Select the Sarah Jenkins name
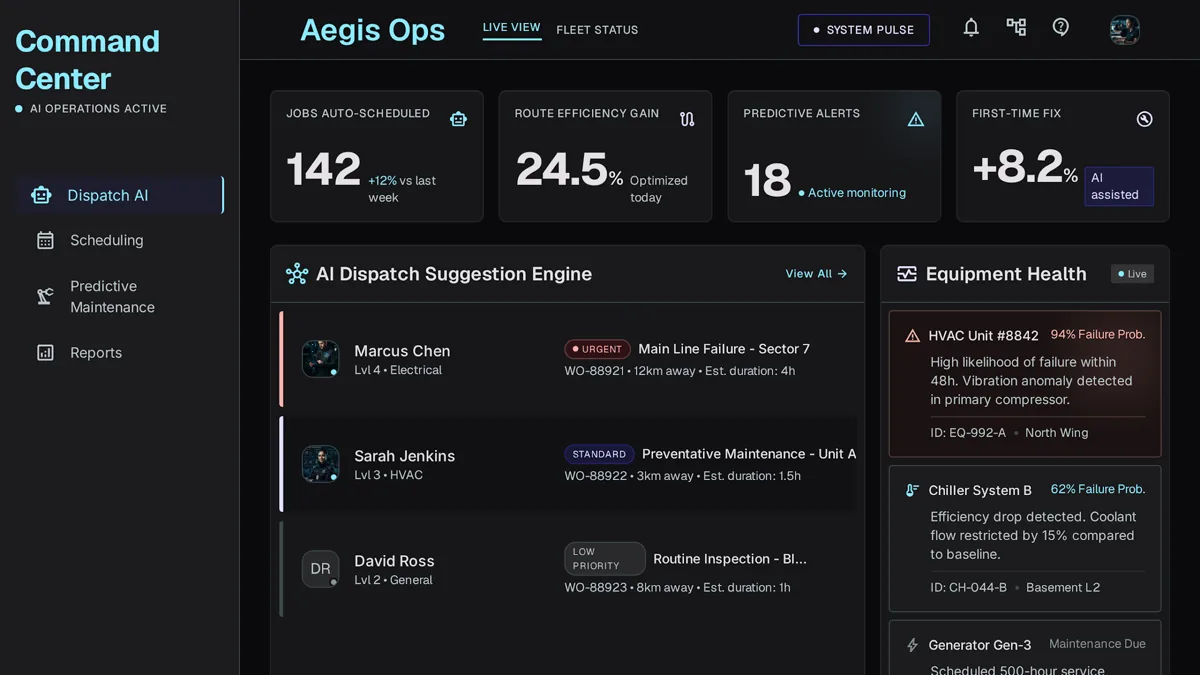 [x=404, y=456]
